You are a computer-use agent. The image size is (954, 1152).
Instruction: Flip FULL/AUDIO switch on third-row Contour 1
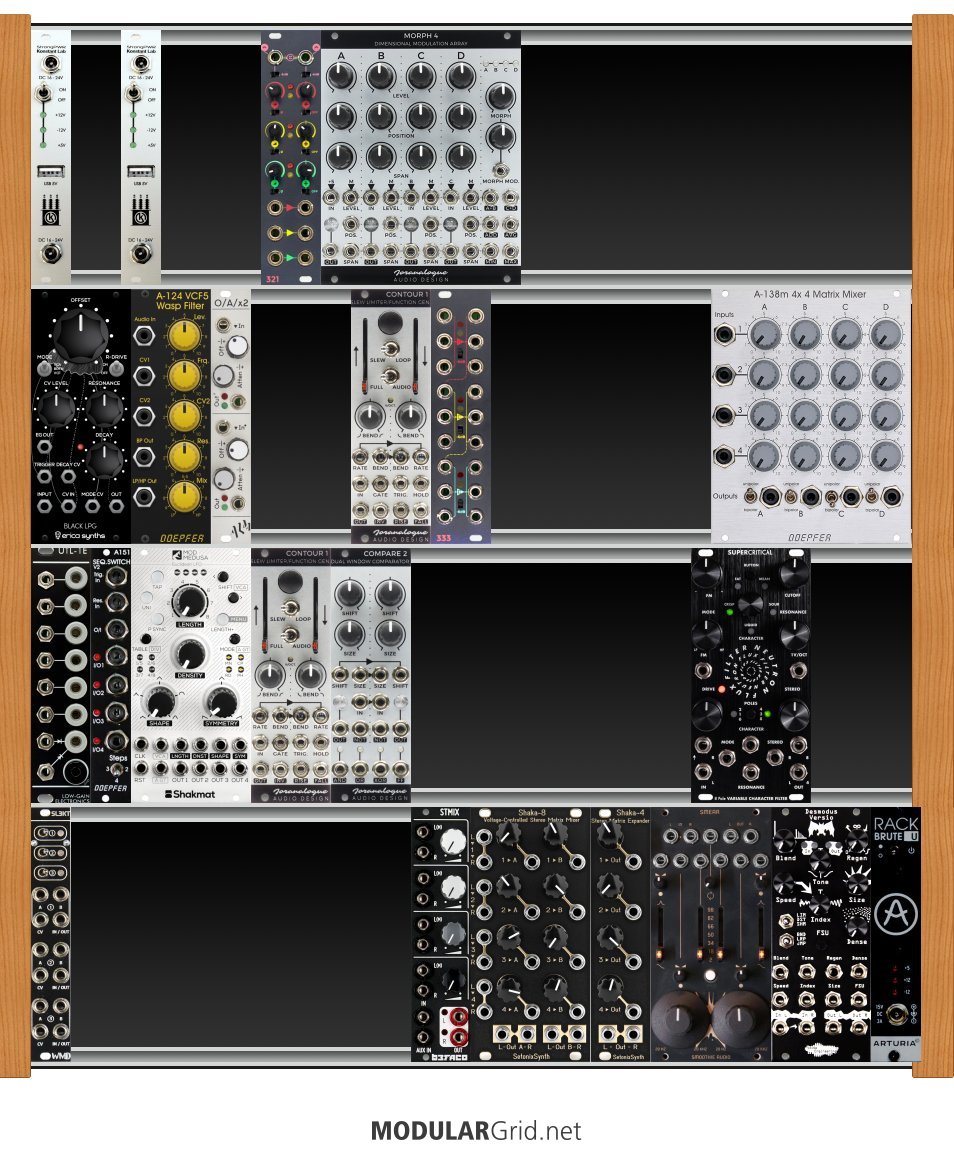[289, 636]
